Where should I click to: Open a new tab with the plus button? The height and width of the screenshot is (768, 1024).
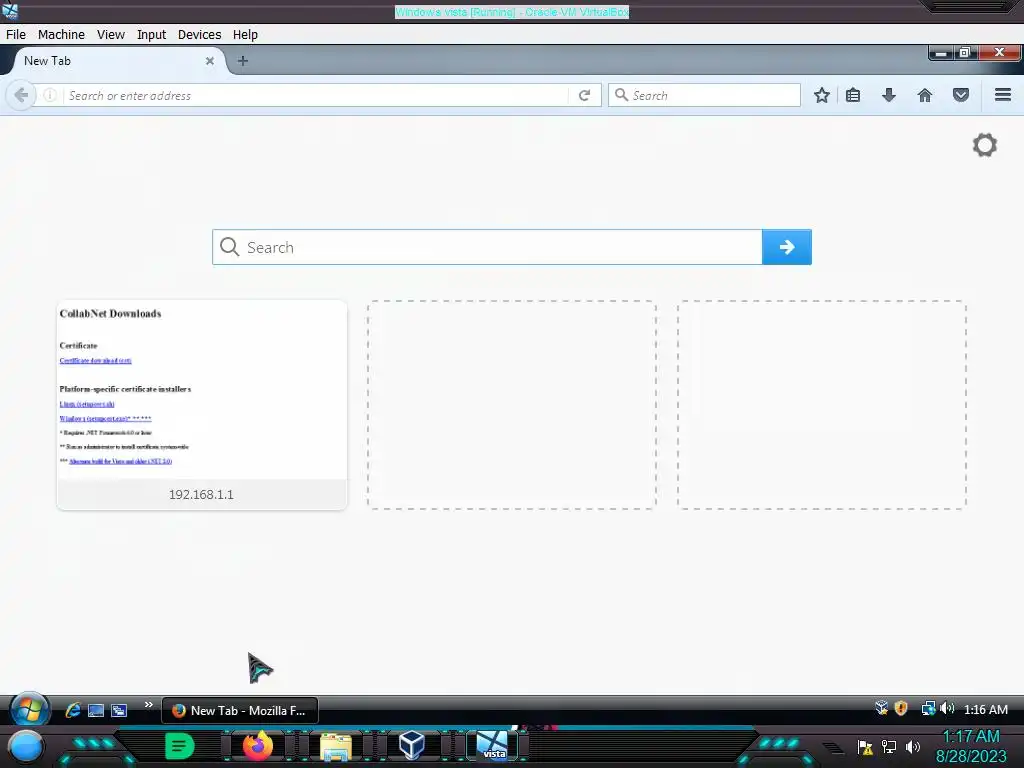click(x=243, y=61)
